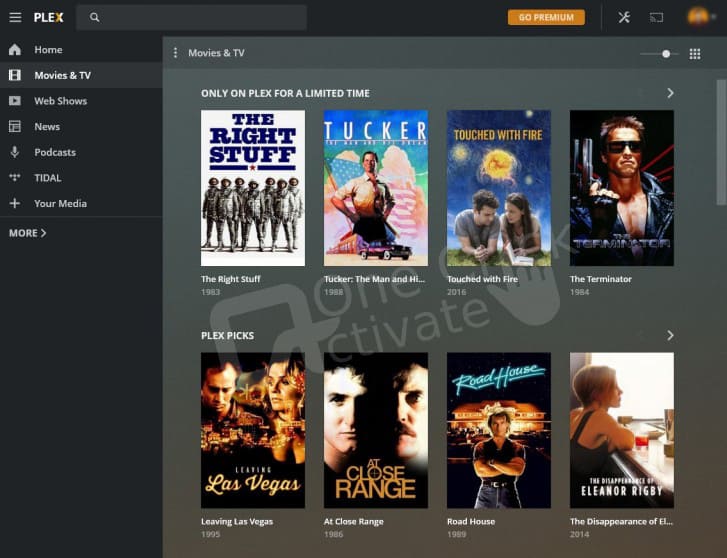Click The Disappearance of El... title text
727x558 pixels.
621,521
